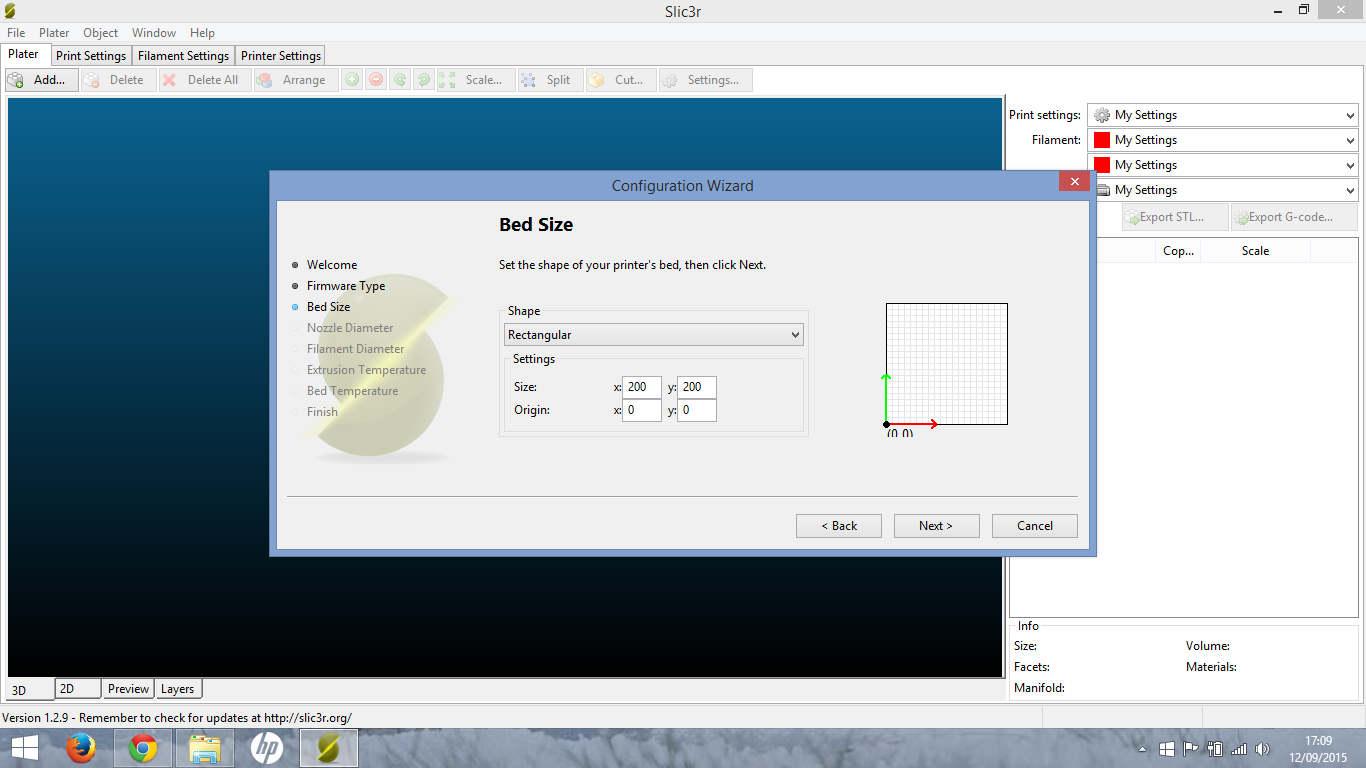
Task: Click the gear icon in Print settings dropdown
Action: click(x=1102, y=115)
